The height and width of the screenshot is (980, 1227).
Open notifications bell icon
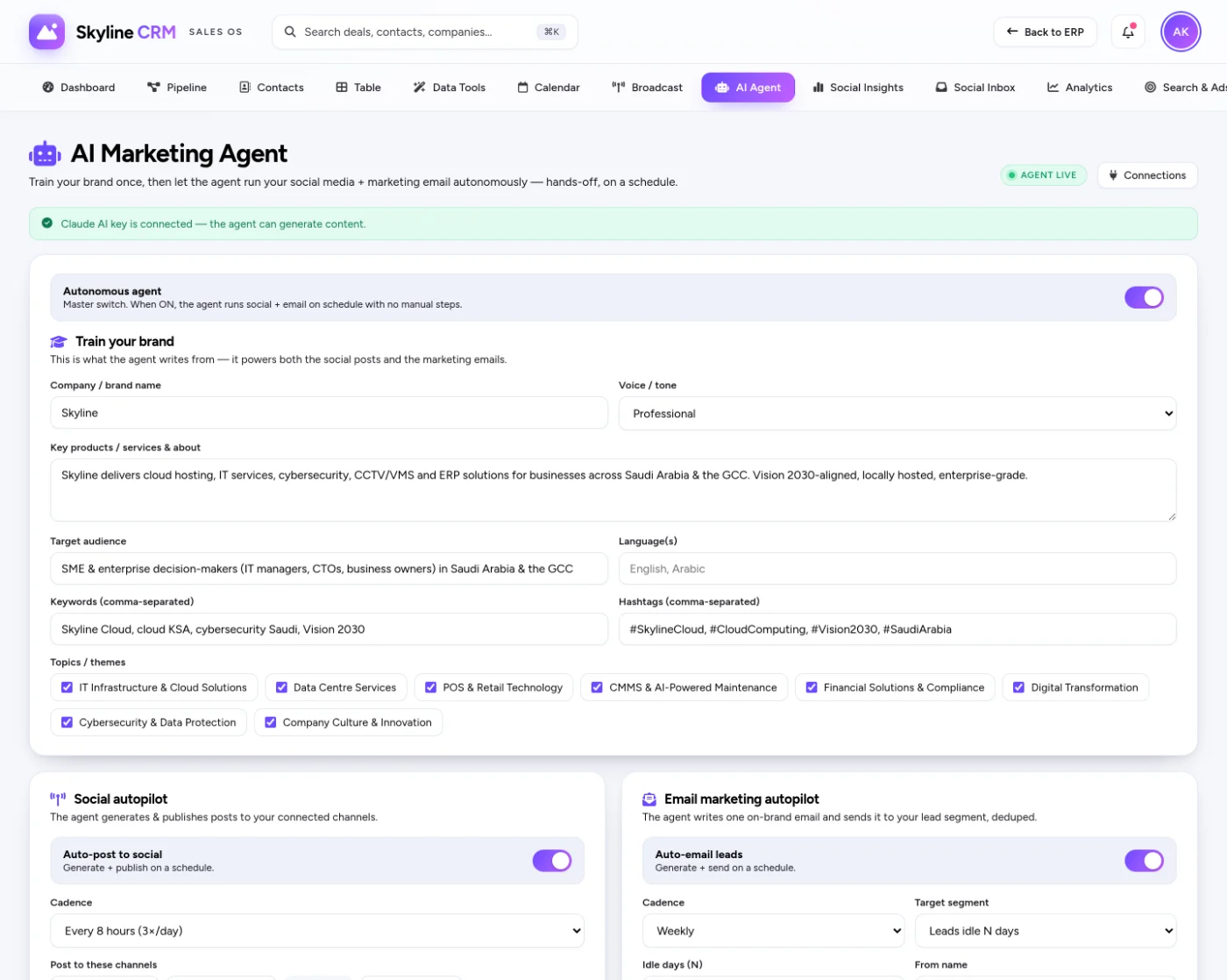[x=1128, y=32]
